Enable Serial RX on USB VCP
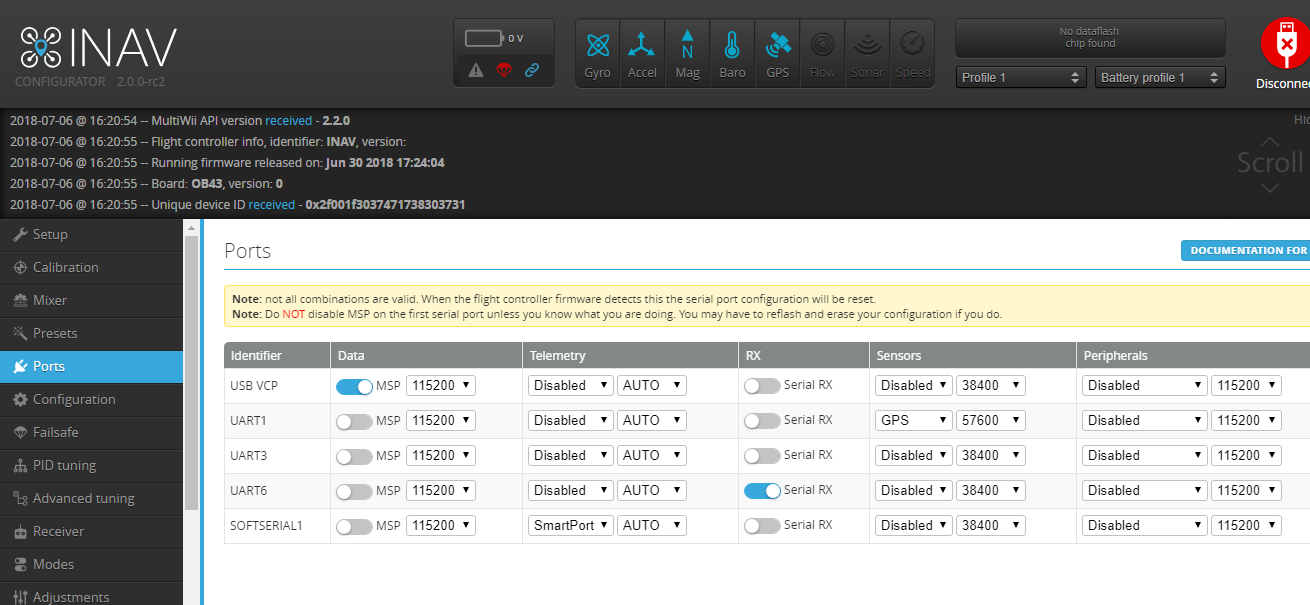 pyautogui.click(x=762, y=386)
